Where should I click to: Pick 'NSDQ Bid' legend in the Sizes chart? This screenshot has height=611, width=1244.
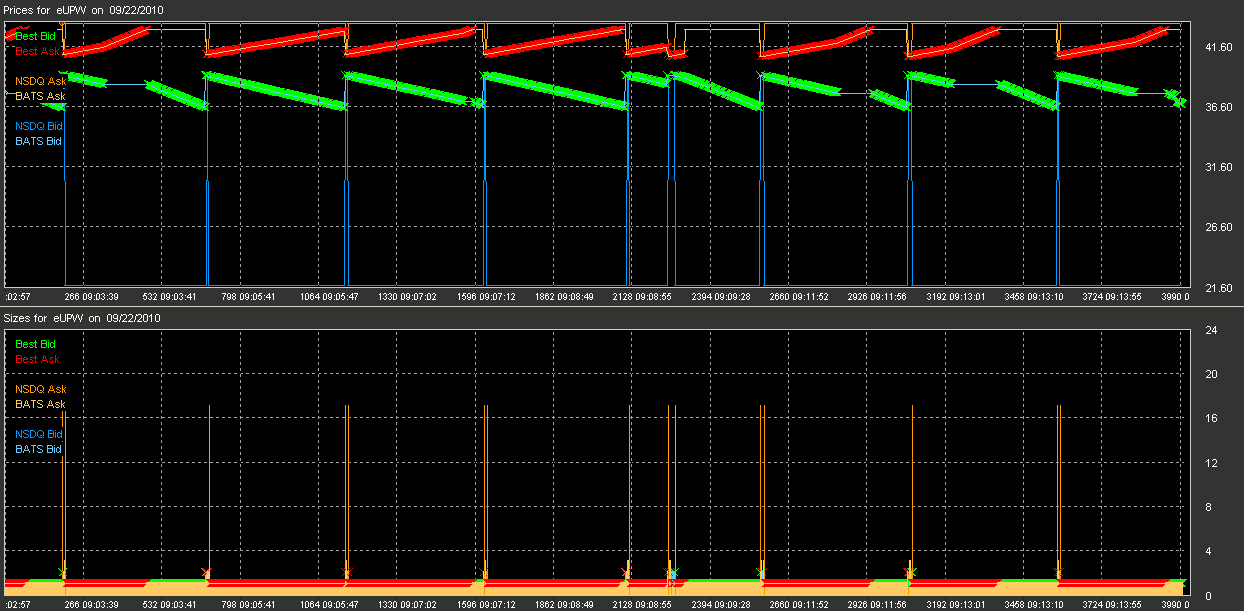[39, 434]
